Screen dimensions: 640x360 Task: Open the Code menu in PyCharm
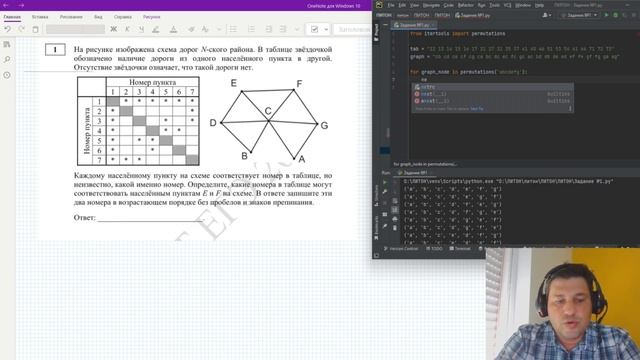coord(449,5)
